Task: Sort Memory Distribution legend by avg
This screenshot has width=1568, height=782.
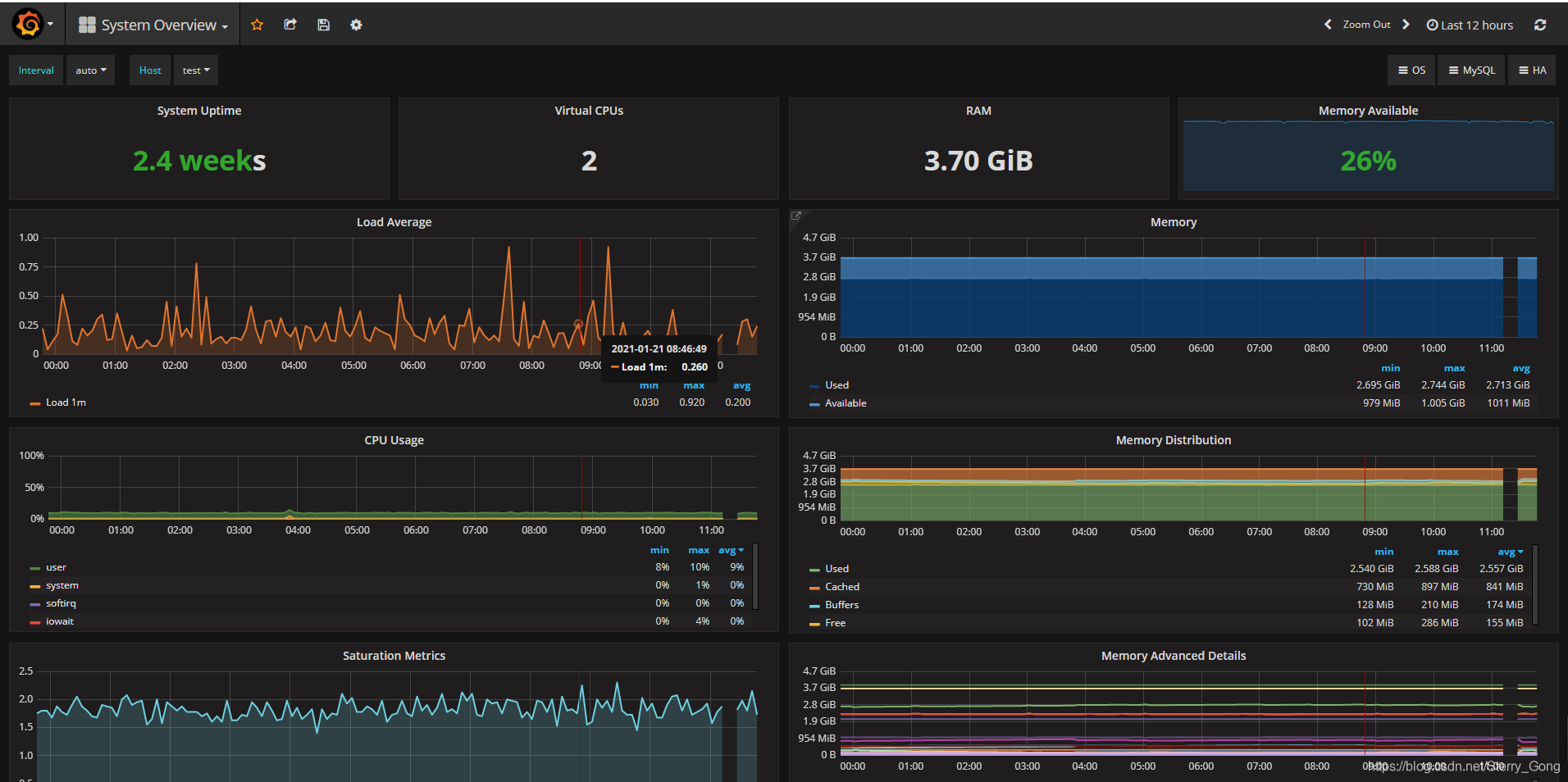Action: pos(1511,552)
